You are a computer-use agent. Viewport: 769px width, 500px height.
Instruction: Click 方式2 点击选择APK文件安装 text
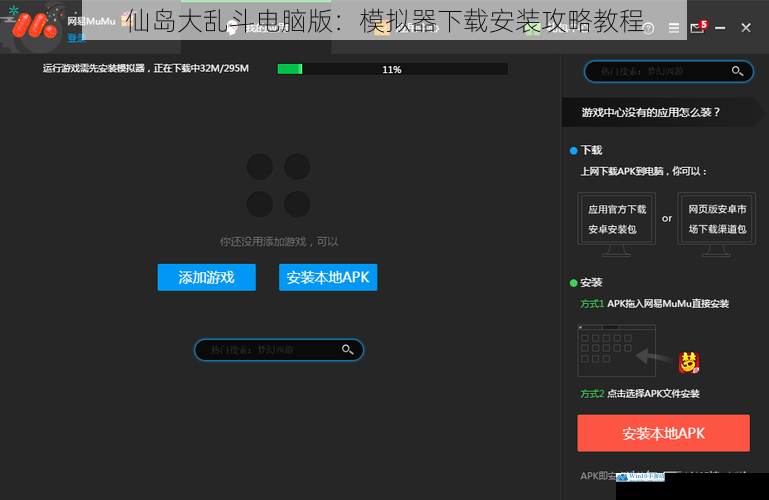[640, 394]
